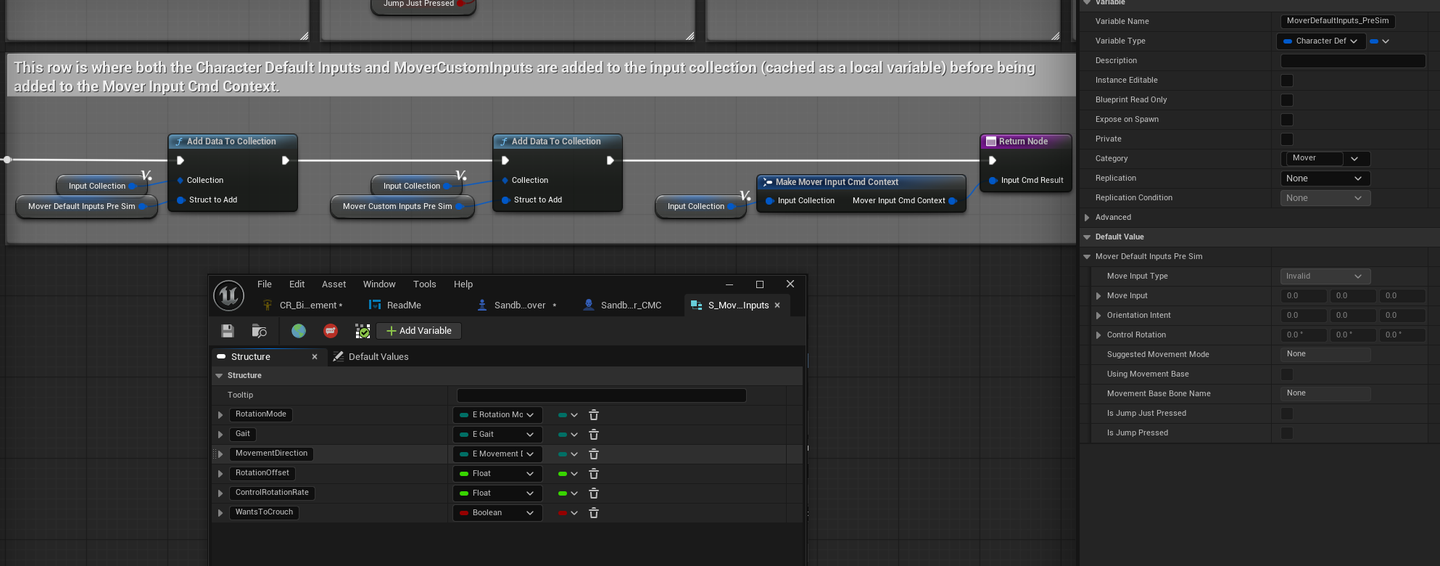Screen dimensions: 1440x566
Task: Open the Tools menu
Action: tap(425, 284)
